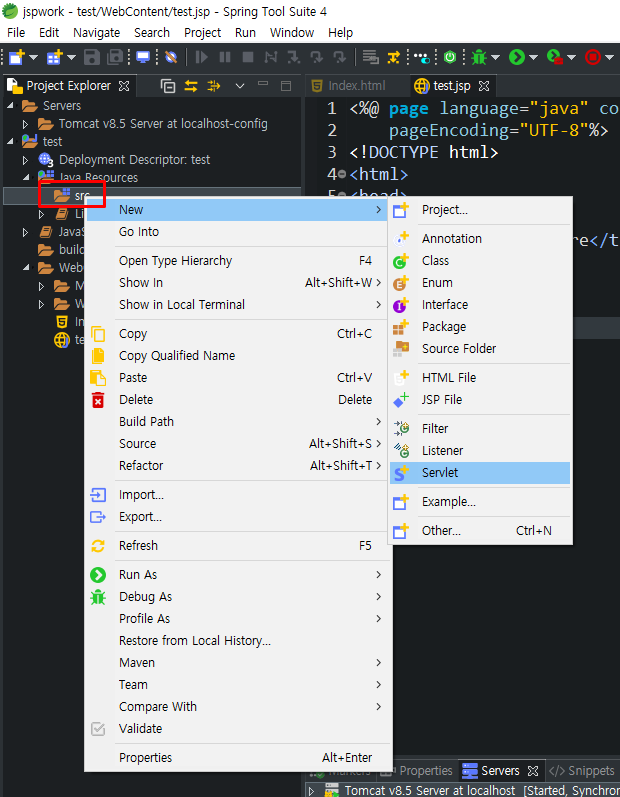Select Restore from Local History...
Screen dimensions: 620x797
[x=236, y=640]
